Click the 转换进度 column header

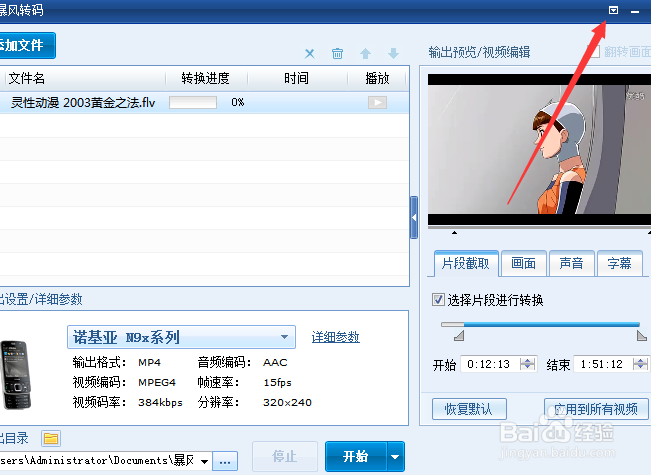pos(206,78)
